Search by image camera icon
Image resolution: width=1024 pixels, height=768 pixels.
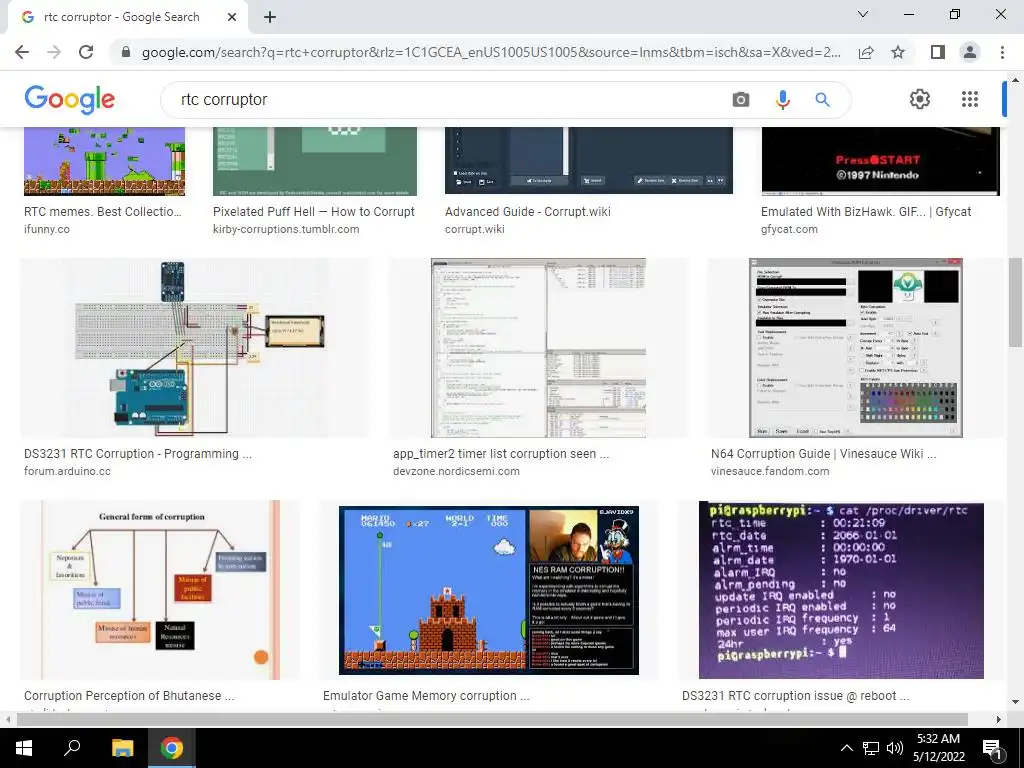741,99
